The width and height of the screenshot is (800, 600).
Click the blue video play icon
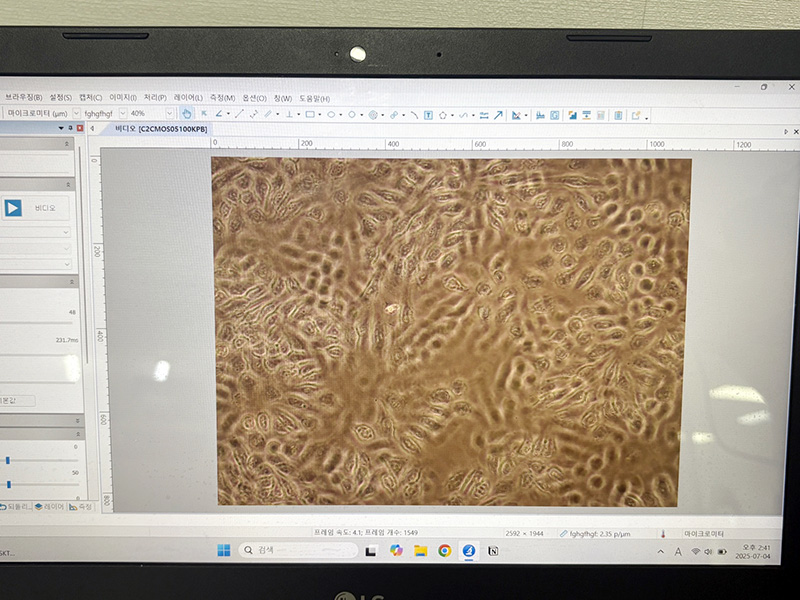13,208
